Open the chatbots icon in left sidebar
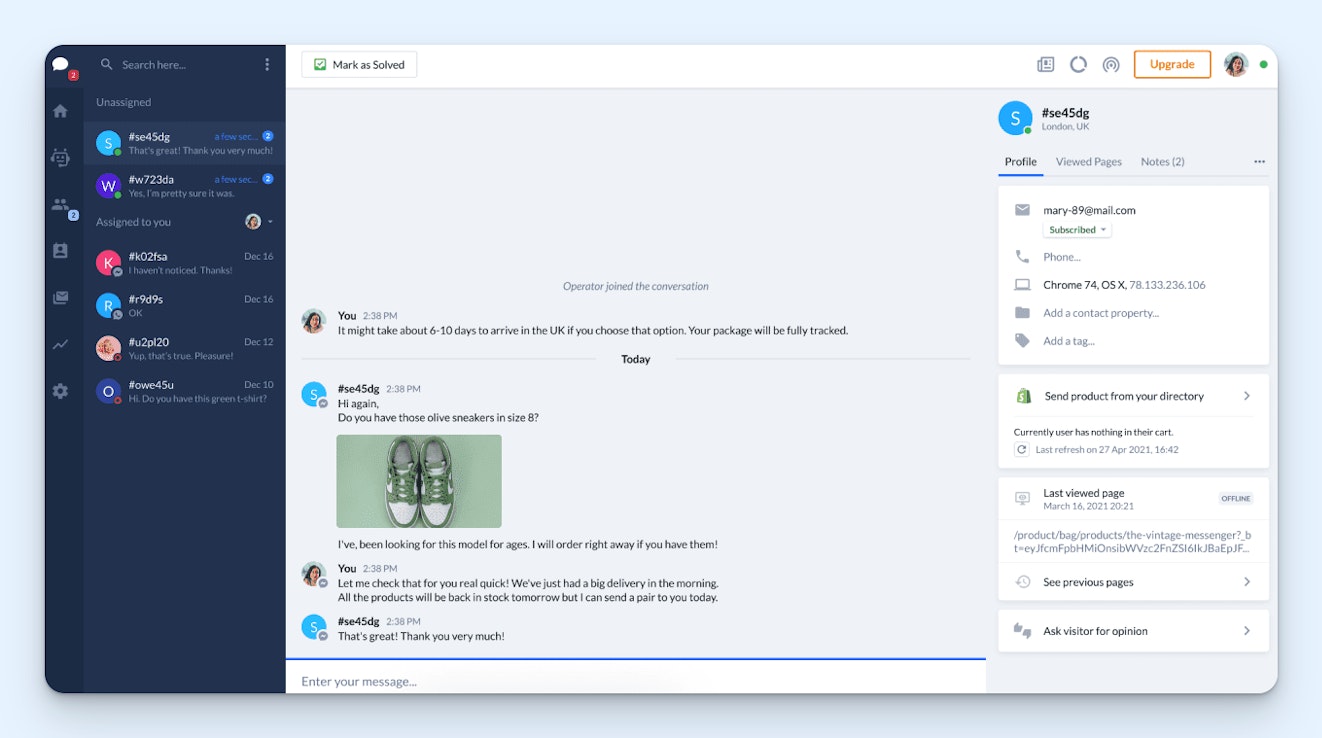 (x=60, y=157)
